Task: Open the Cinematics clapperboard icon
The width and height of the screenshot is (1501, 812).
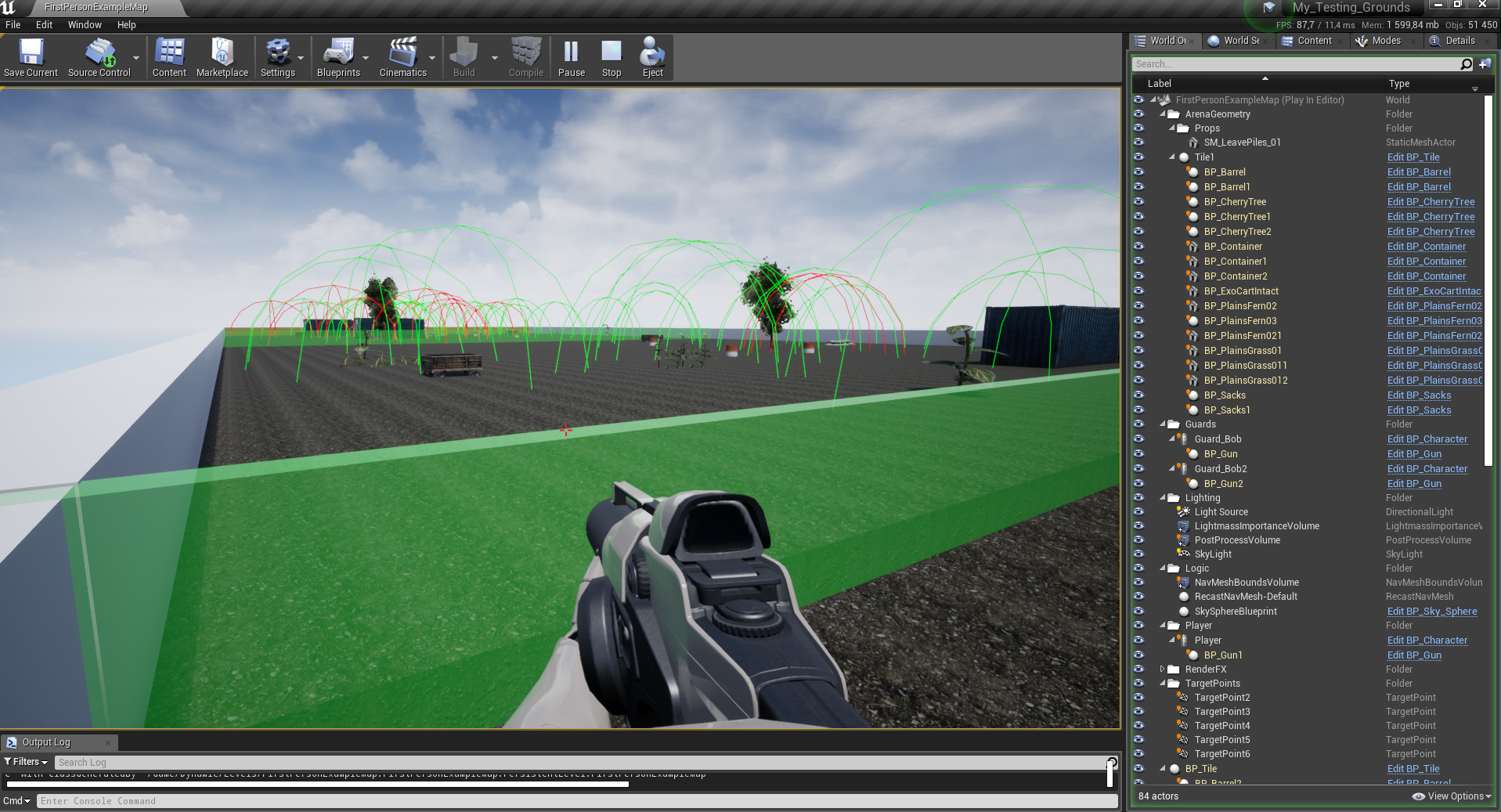Action: tap(402, 52)
